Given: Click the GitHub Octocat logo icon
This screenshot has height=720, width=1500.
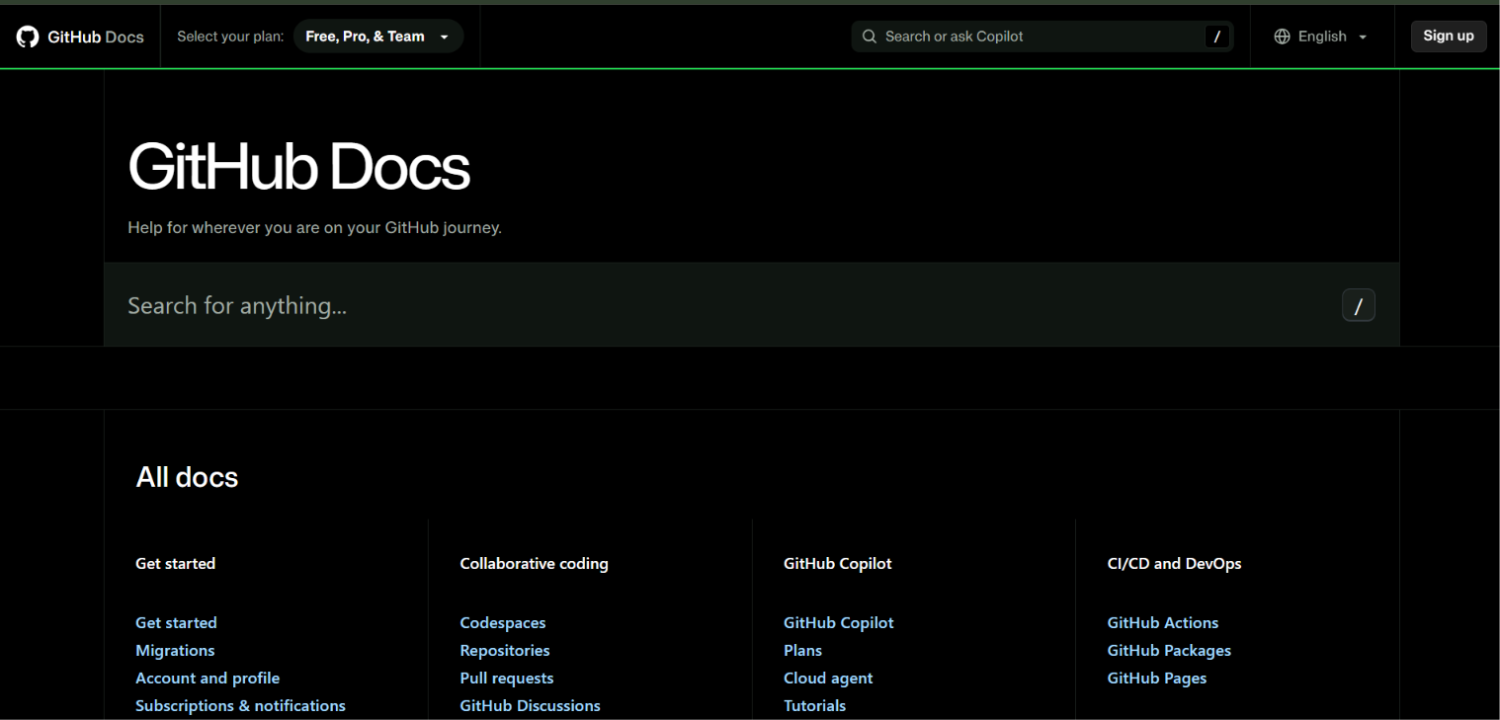Looking at the screenshot, I should [x=27, y=37].
